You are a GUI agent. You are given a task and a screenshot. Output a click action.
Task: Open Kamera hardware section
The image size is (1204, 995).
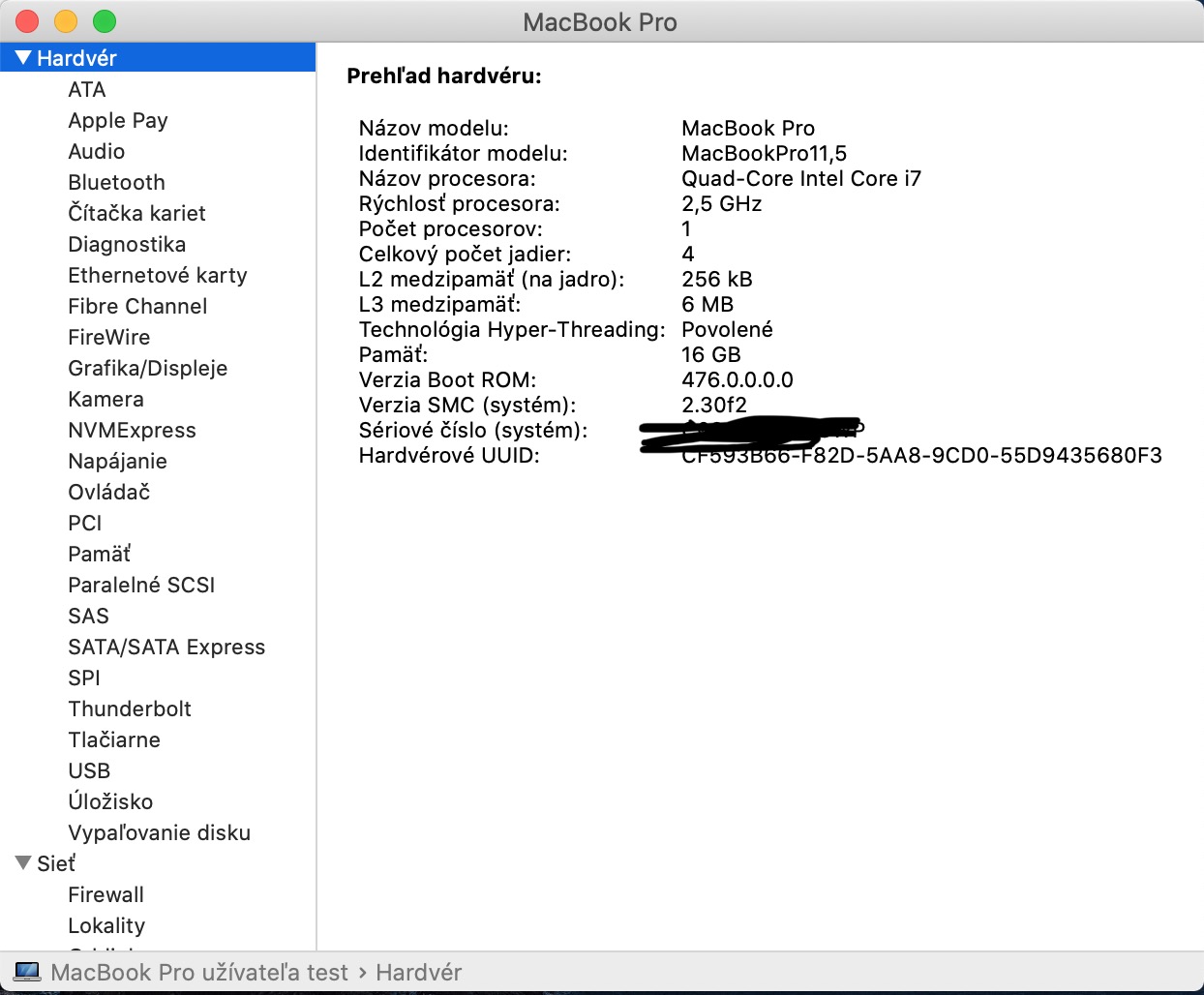click(105, 399)
